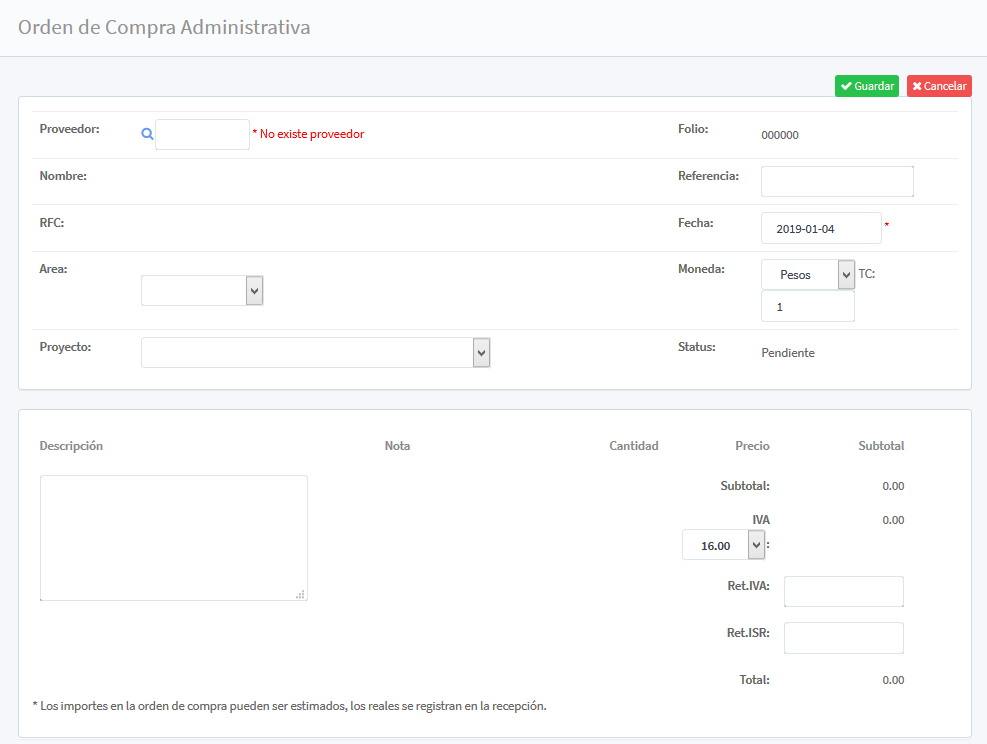Focus the Proveedor code input box
The image size is (987, 744).
[x=202, y=135]
